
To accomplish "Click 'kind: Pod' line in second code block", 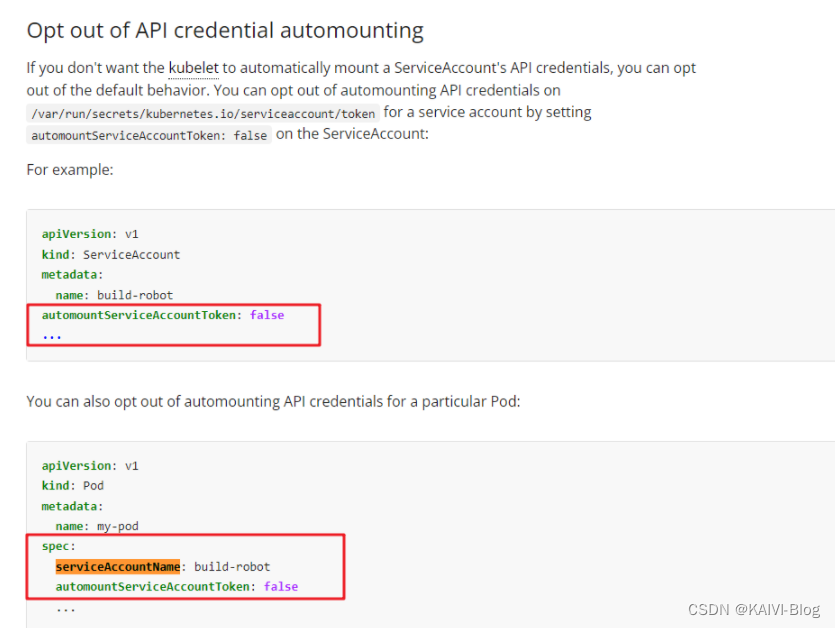I will (x=72, y=486).
